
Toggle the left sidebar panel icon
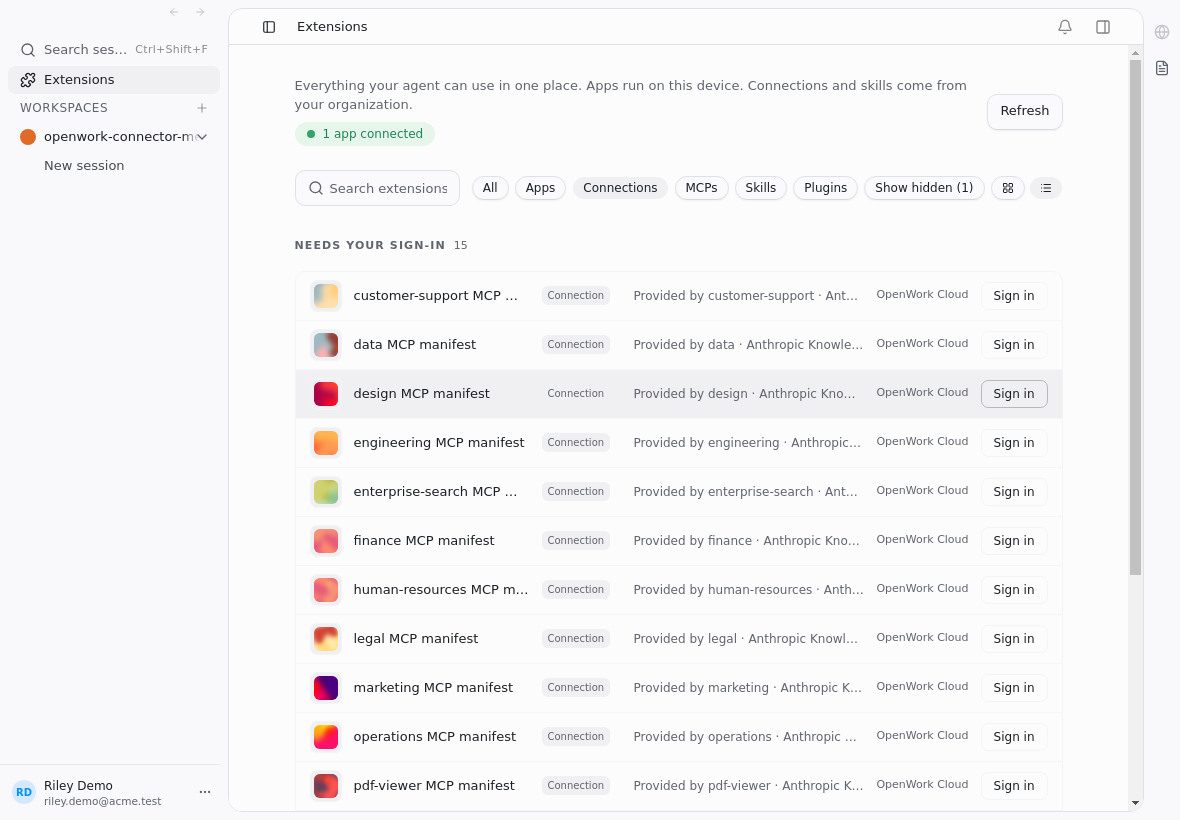pos(269,27)
